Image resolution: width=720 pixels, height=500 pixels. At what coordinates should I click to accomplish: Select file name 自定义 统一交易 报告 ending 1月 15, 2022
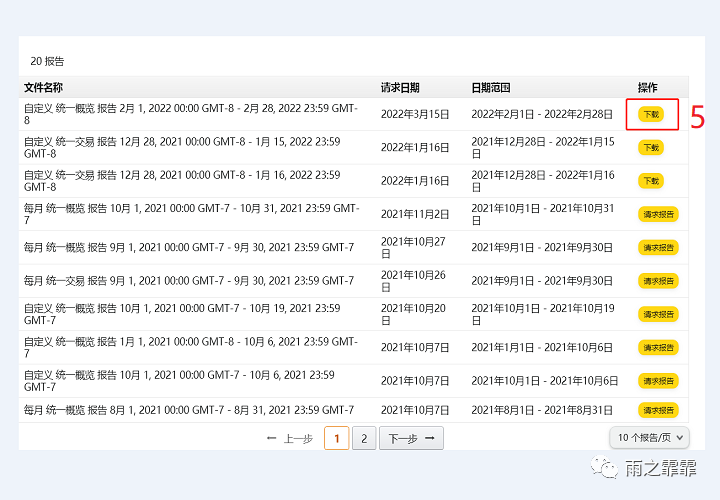coord(182,147)
